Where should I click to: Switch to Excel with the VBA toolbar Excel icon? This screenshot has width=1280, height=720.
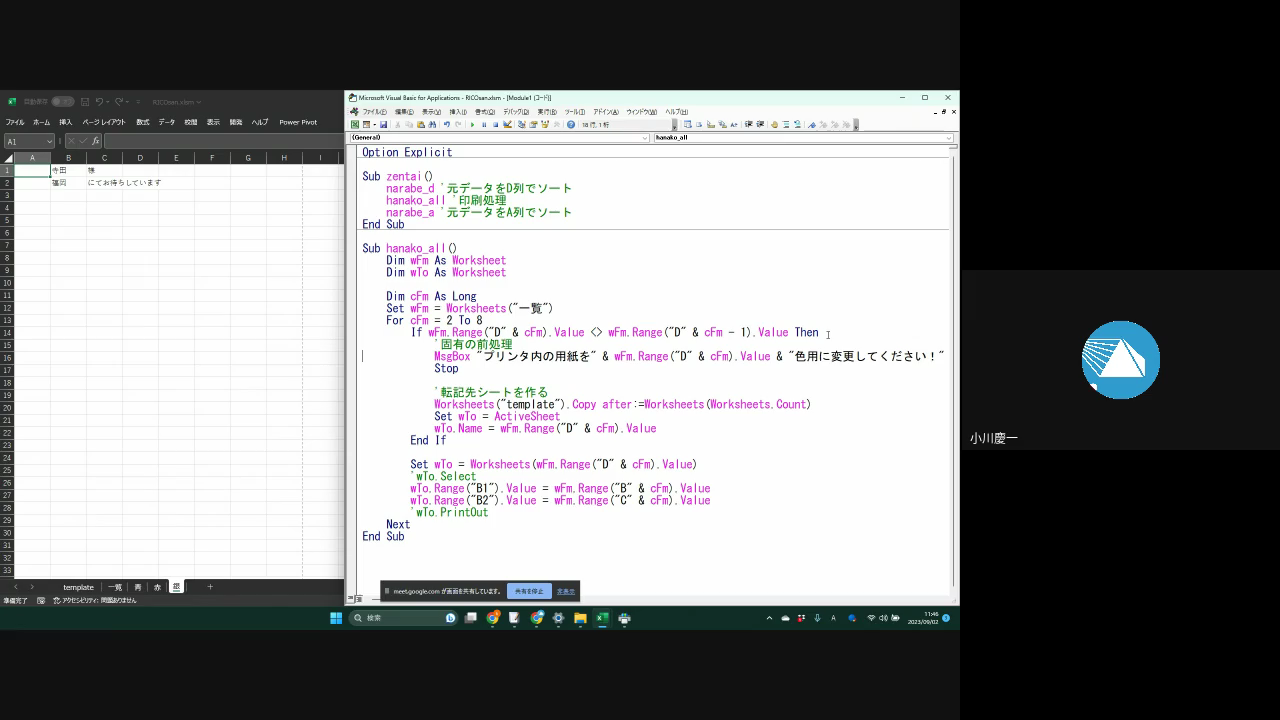tap(353, 125)
